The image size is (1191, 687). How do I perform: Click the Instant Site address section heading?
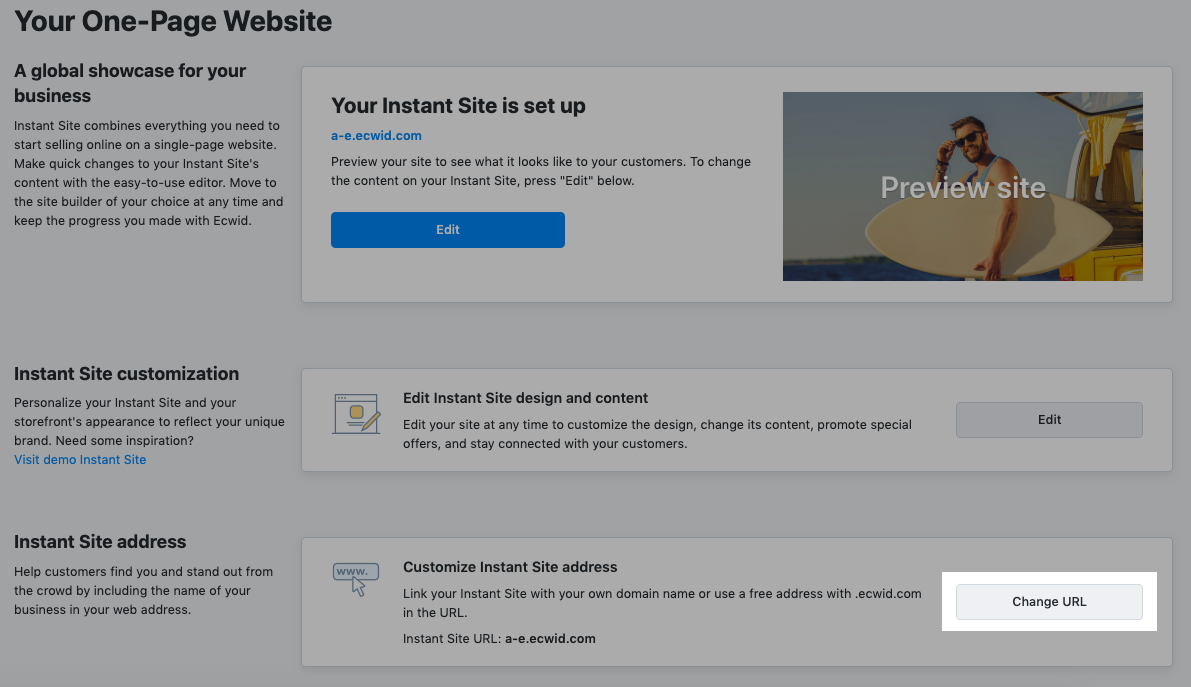pos(100,542)
